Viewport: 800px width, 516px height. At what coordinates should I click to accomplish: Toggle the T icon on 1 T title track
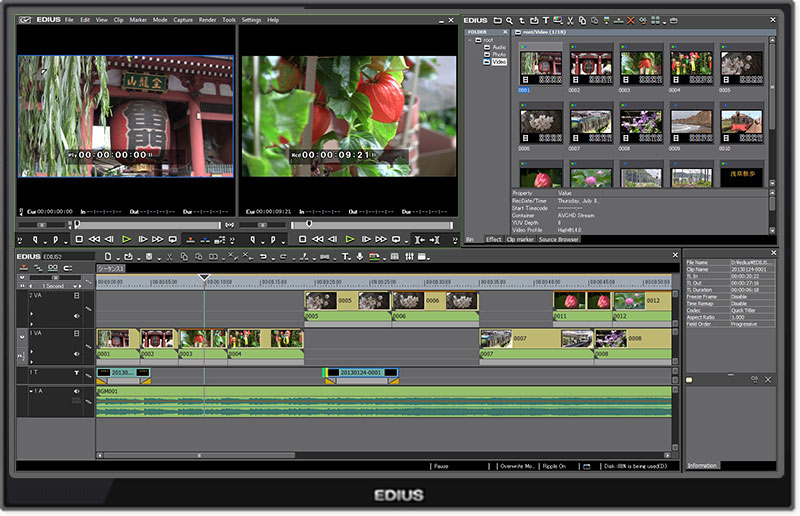click(x=77, y=373)
